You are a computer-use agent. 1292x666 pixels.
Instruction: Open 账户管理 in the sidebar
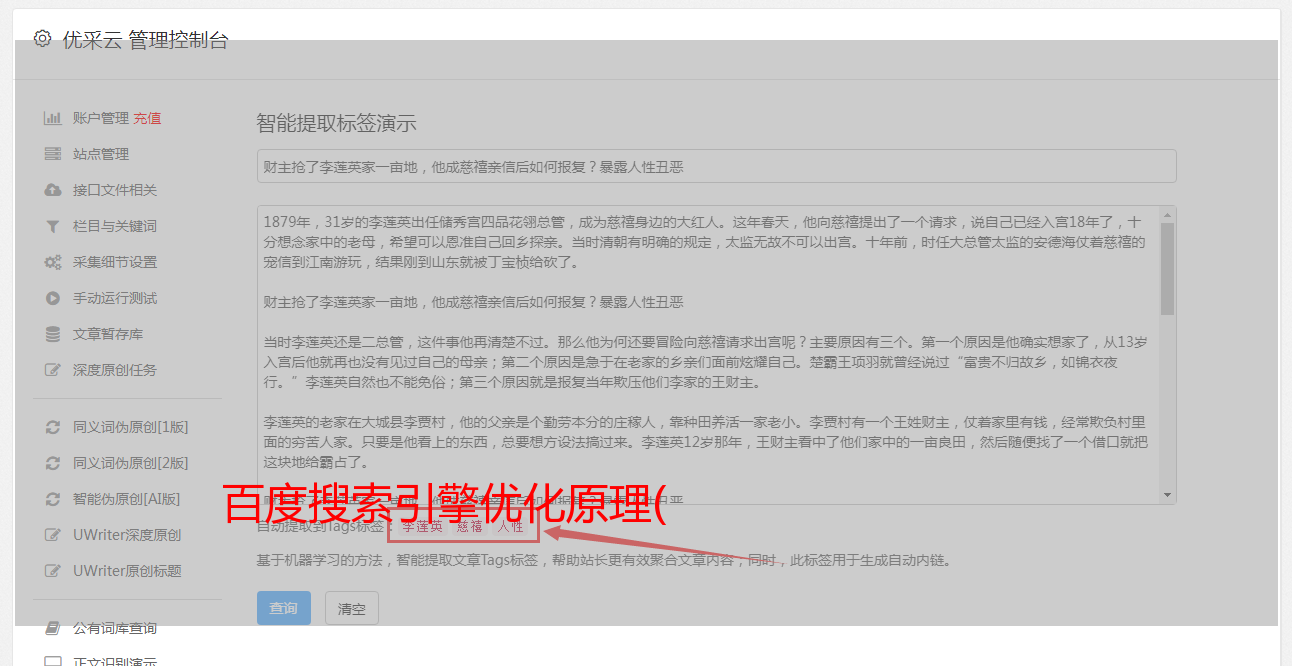click(x=100, y=118)
